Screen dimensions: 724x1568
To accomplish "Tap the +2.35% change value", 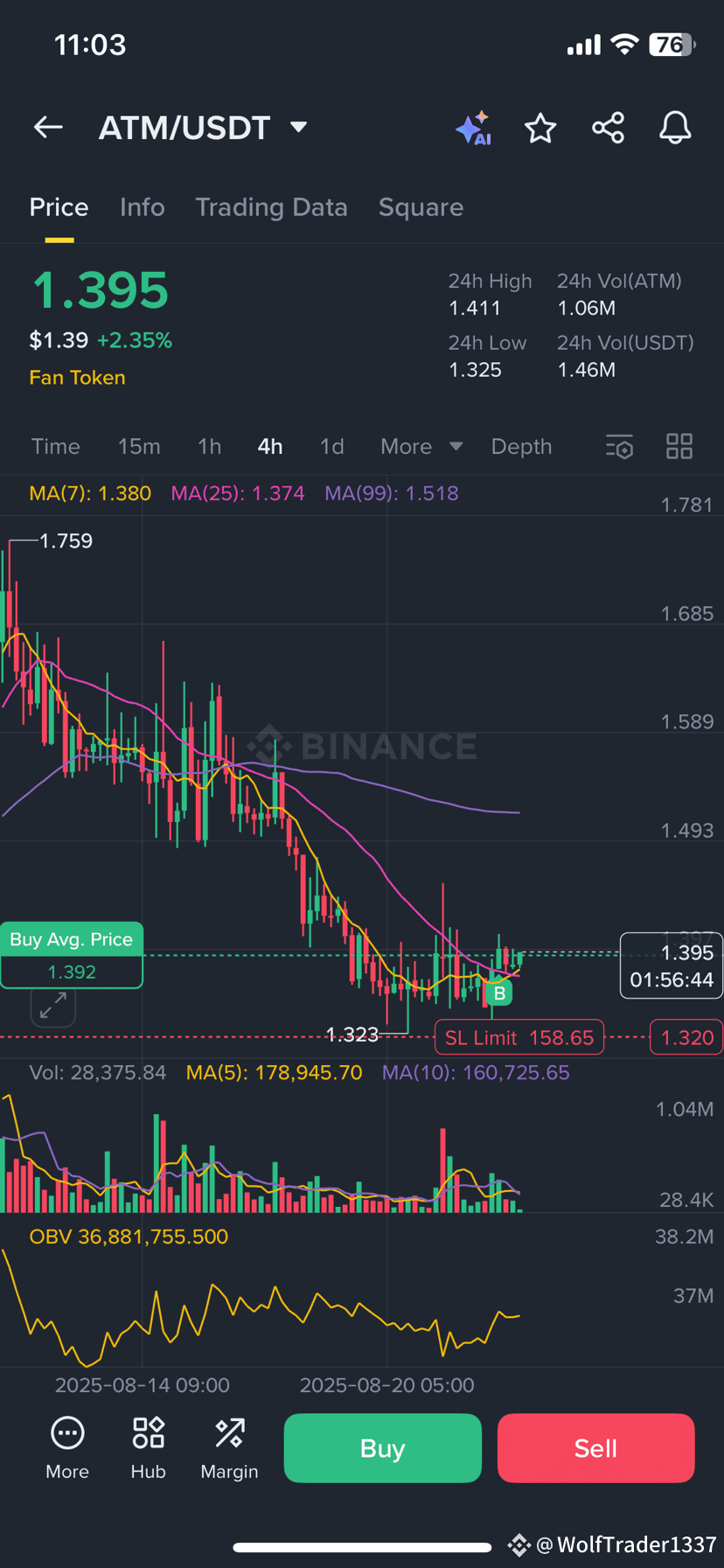I will tap(135, 340).
